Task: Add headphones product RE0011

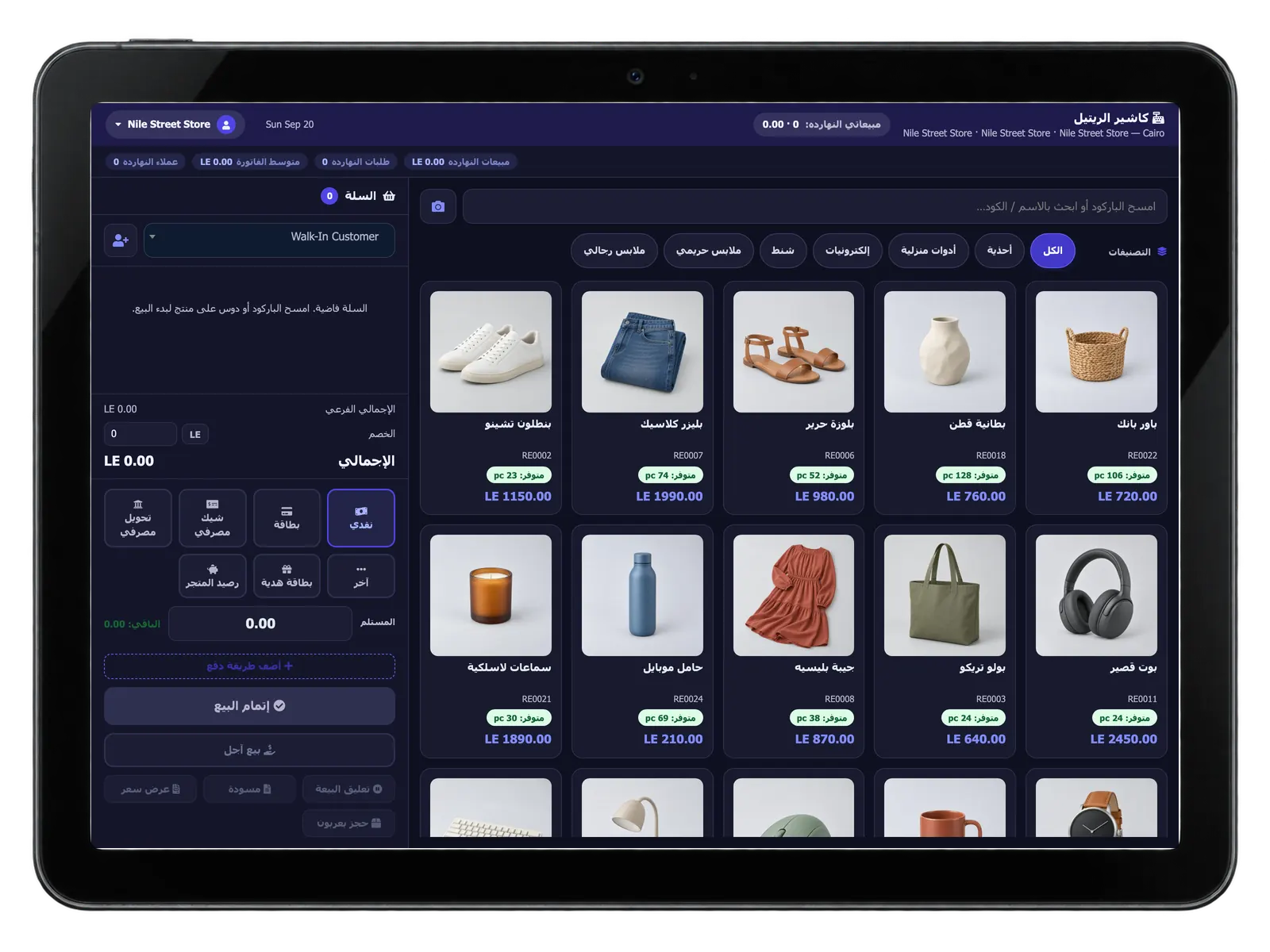Action: click(x=1096, y=641)
